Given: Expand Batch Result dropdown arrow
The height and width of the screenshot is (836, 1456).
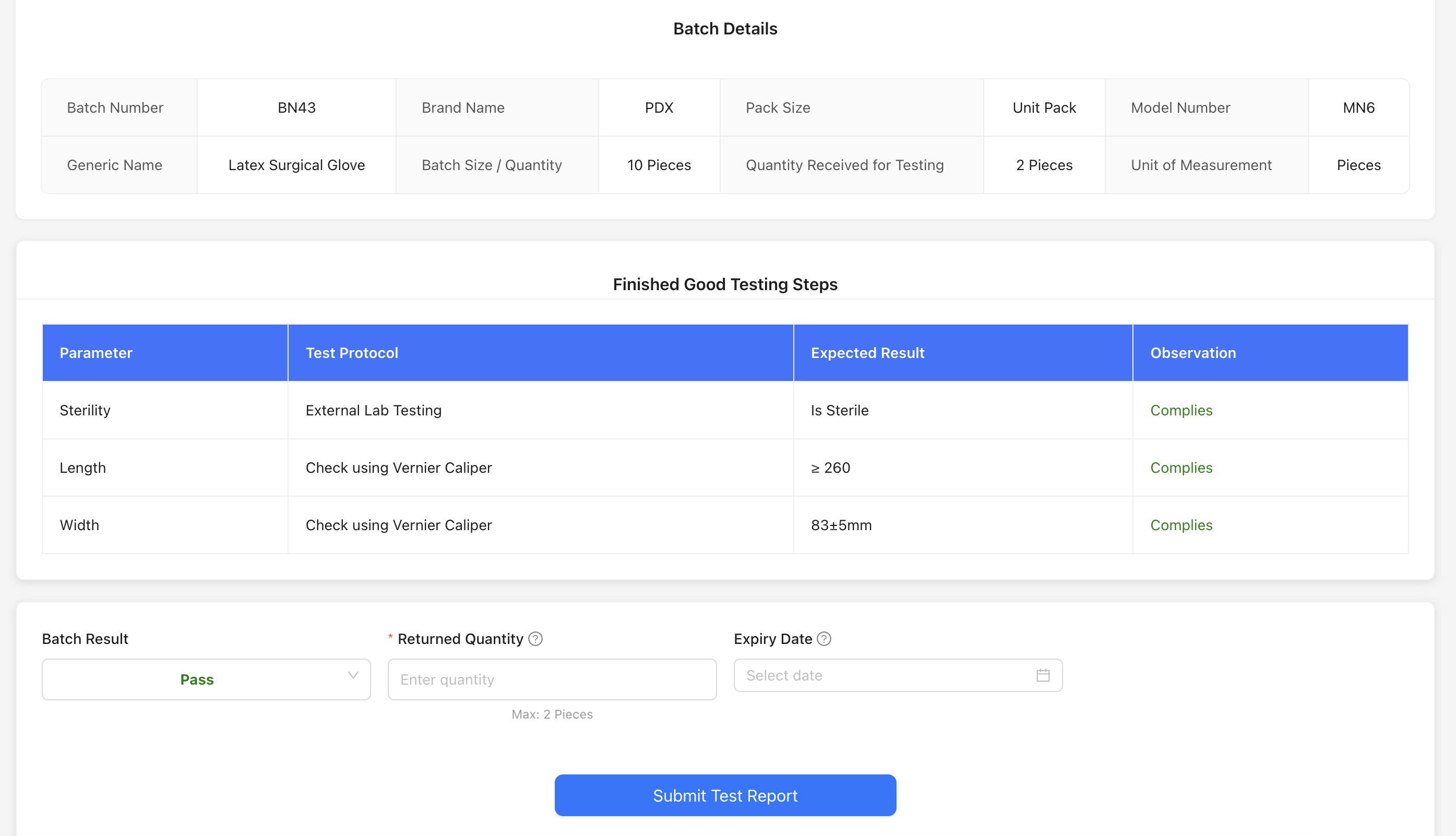Looking at the screenshot, I should pos(353,675).
